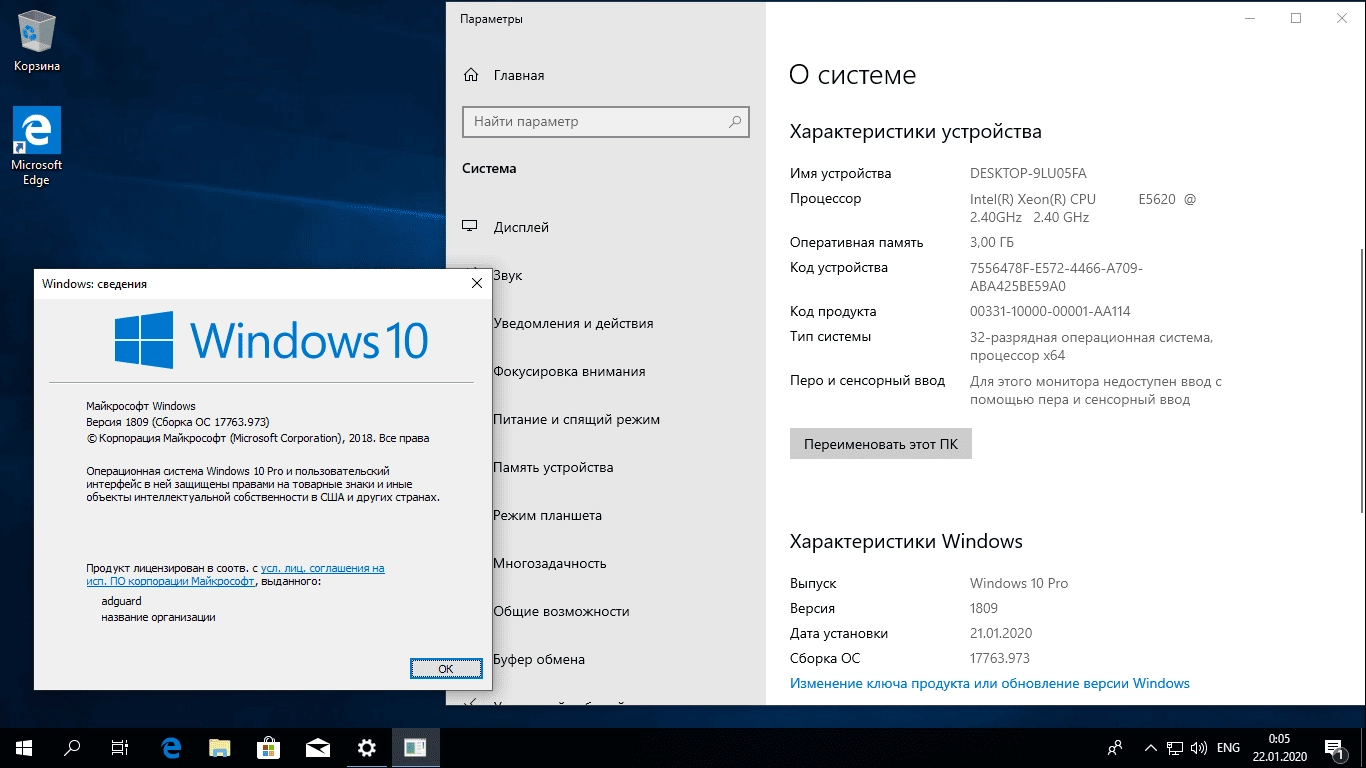The height and width of the screenshot is (768, 1366).
Task: Click OK in the Windows: сведения dialog
Action: [446, 668]
